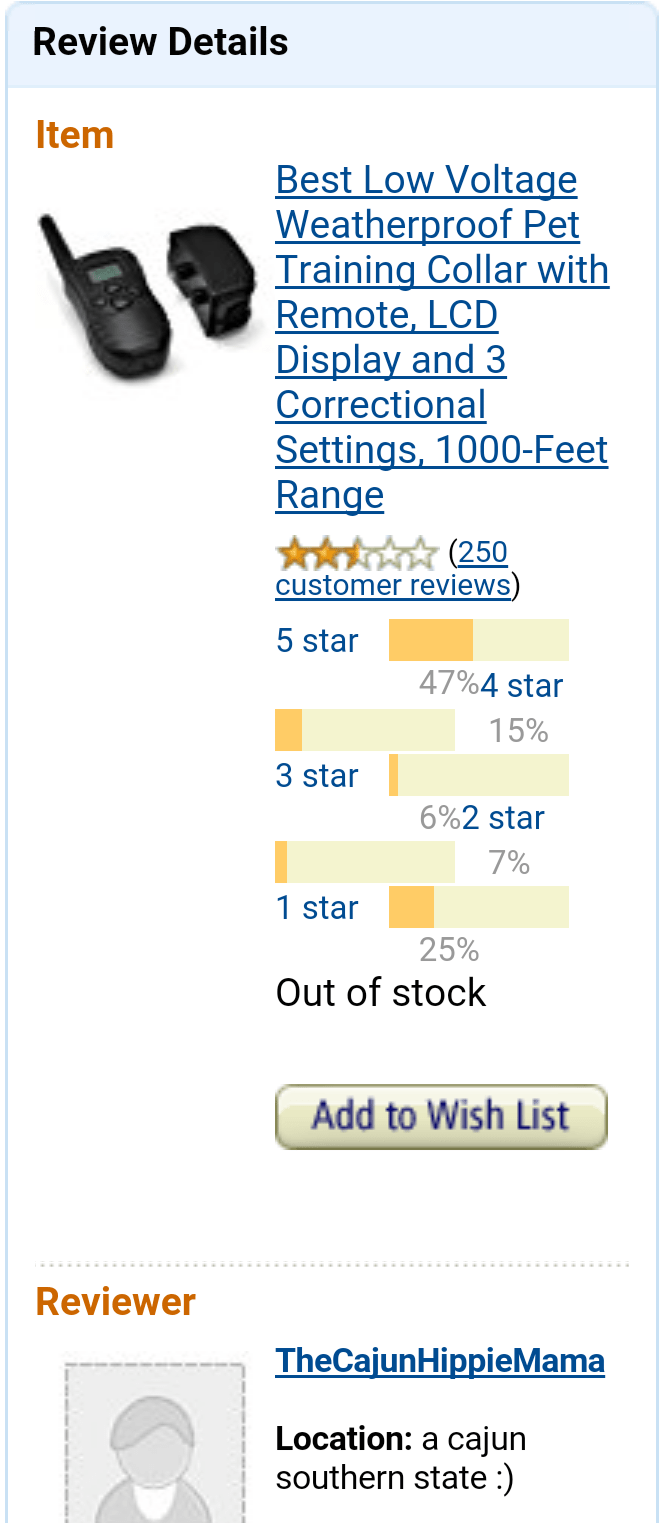Click the 2 star rating histogram bar
This screenshot has height=1523, width=665.
(x=364, y=862)
